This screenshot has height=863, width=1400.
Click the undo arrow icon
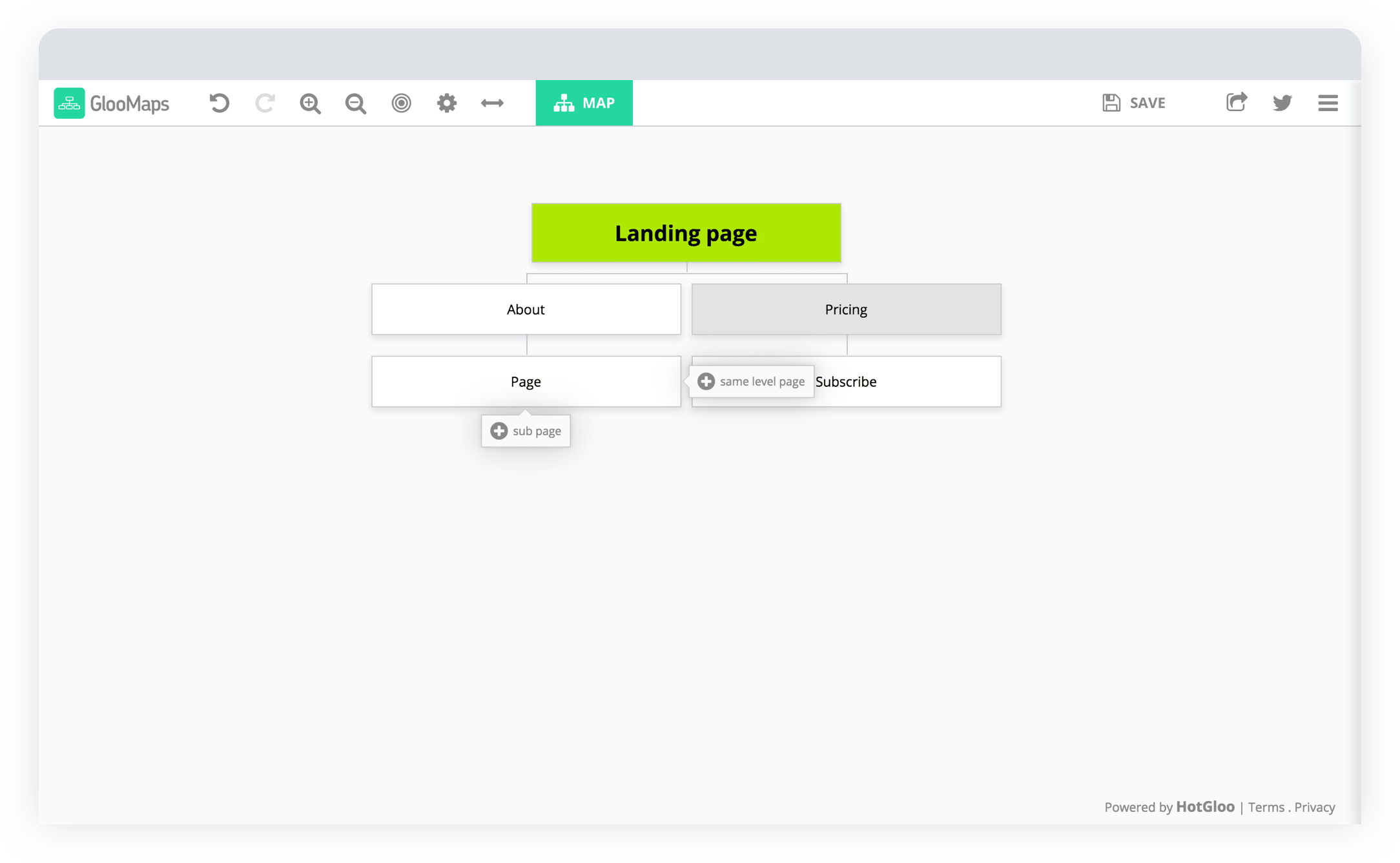coord(219,103)
